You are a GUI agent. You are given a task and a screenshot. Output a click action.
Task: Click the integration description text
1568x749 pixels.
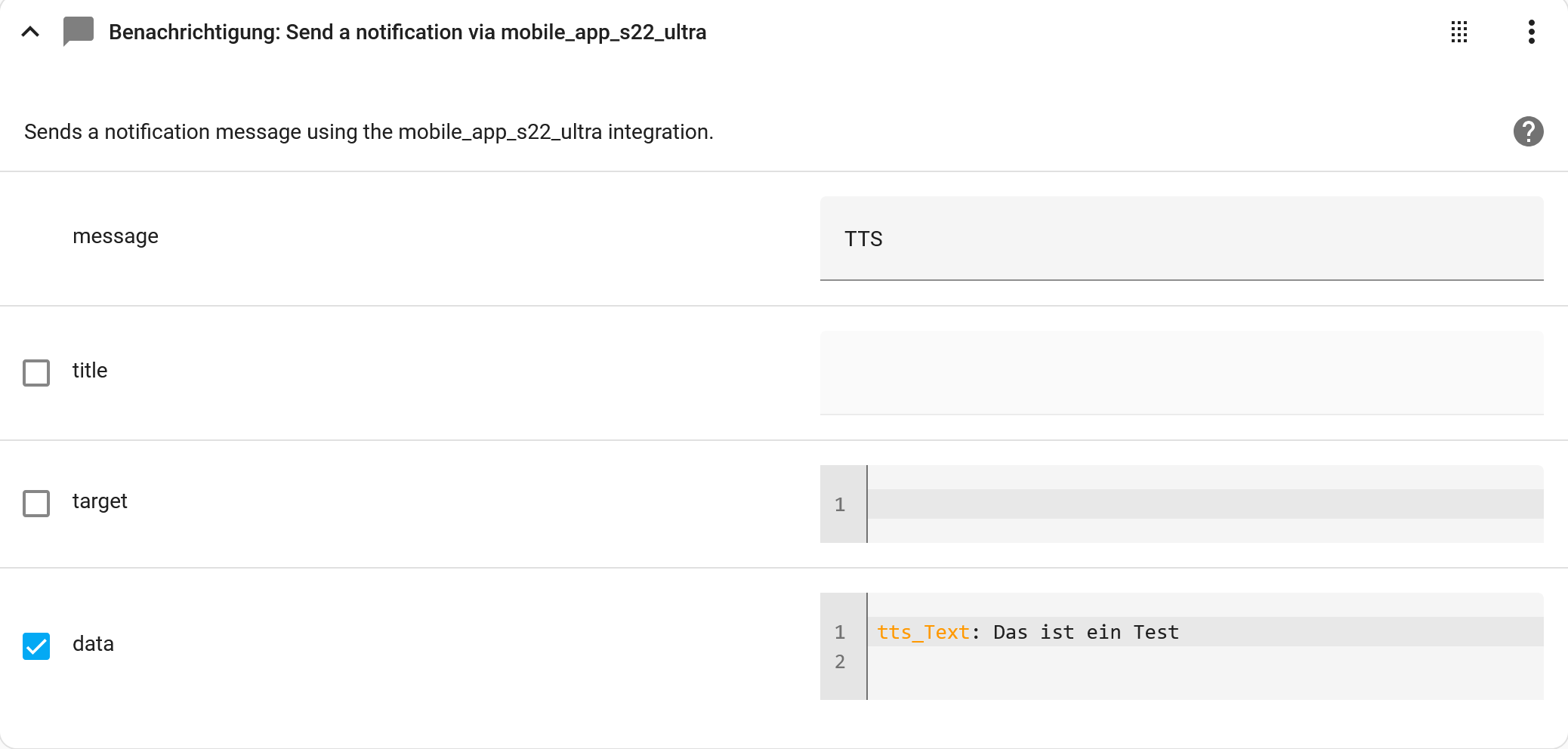coord(369,132)
